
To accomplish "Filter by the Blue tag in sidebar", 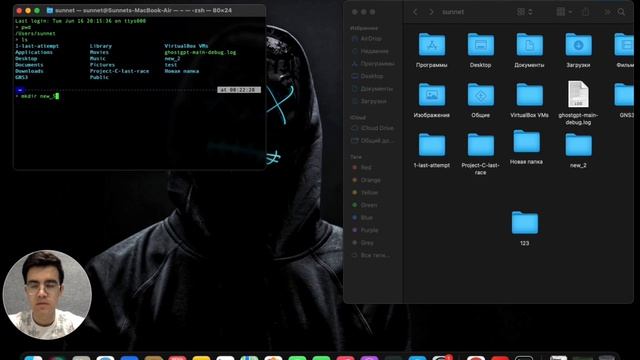I will pos(362,218).
